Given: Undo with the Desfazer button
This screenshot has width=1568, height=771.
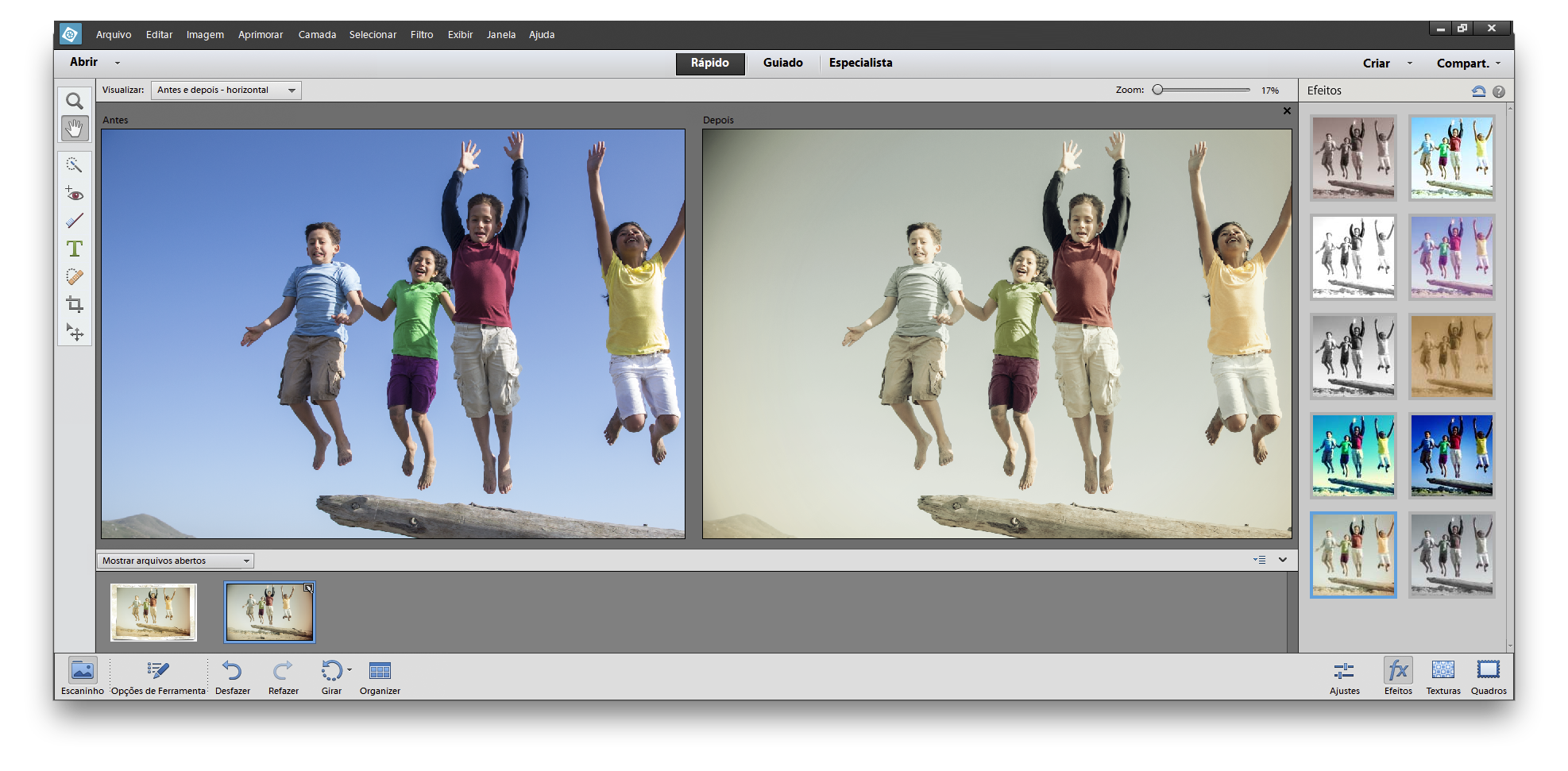Looking at the screenshot, I should (x=233, y=677).
